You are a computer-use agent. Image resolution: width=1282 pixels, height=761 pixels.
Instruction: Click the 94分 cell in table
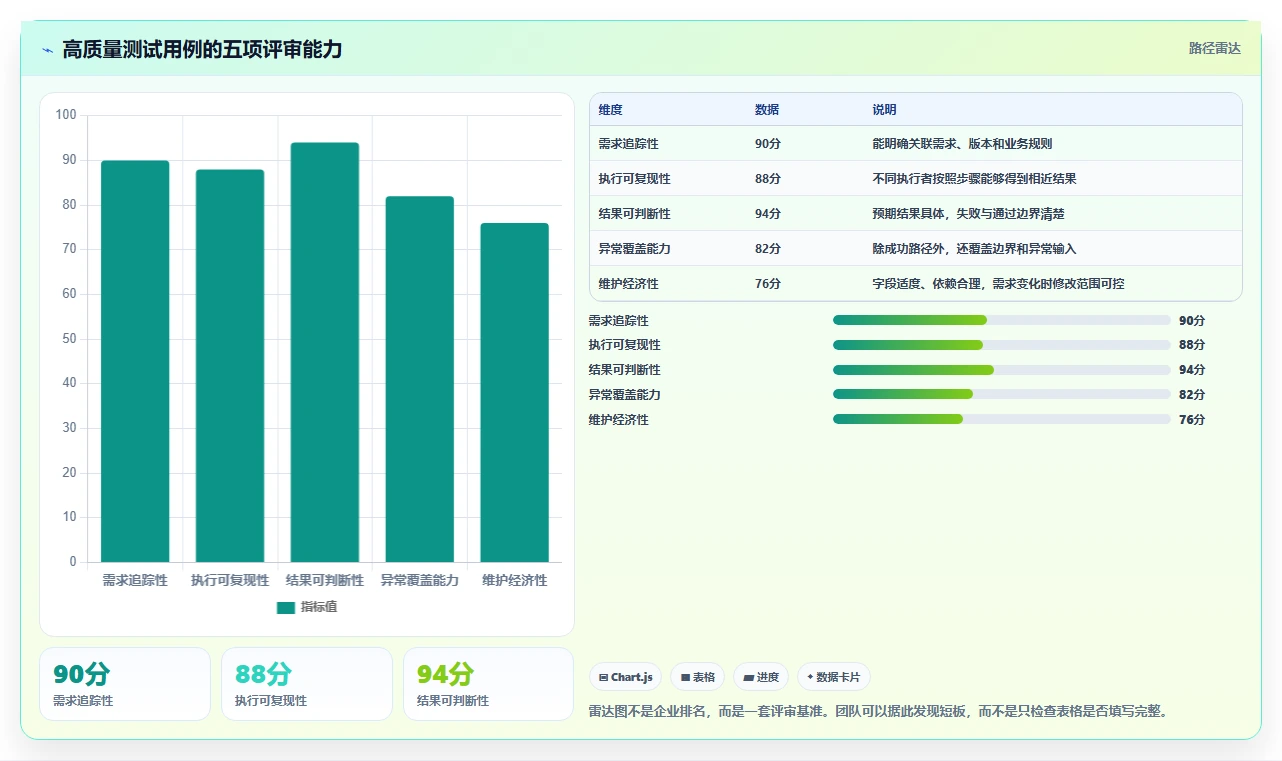pyautogui.click(x=767, y=214)
